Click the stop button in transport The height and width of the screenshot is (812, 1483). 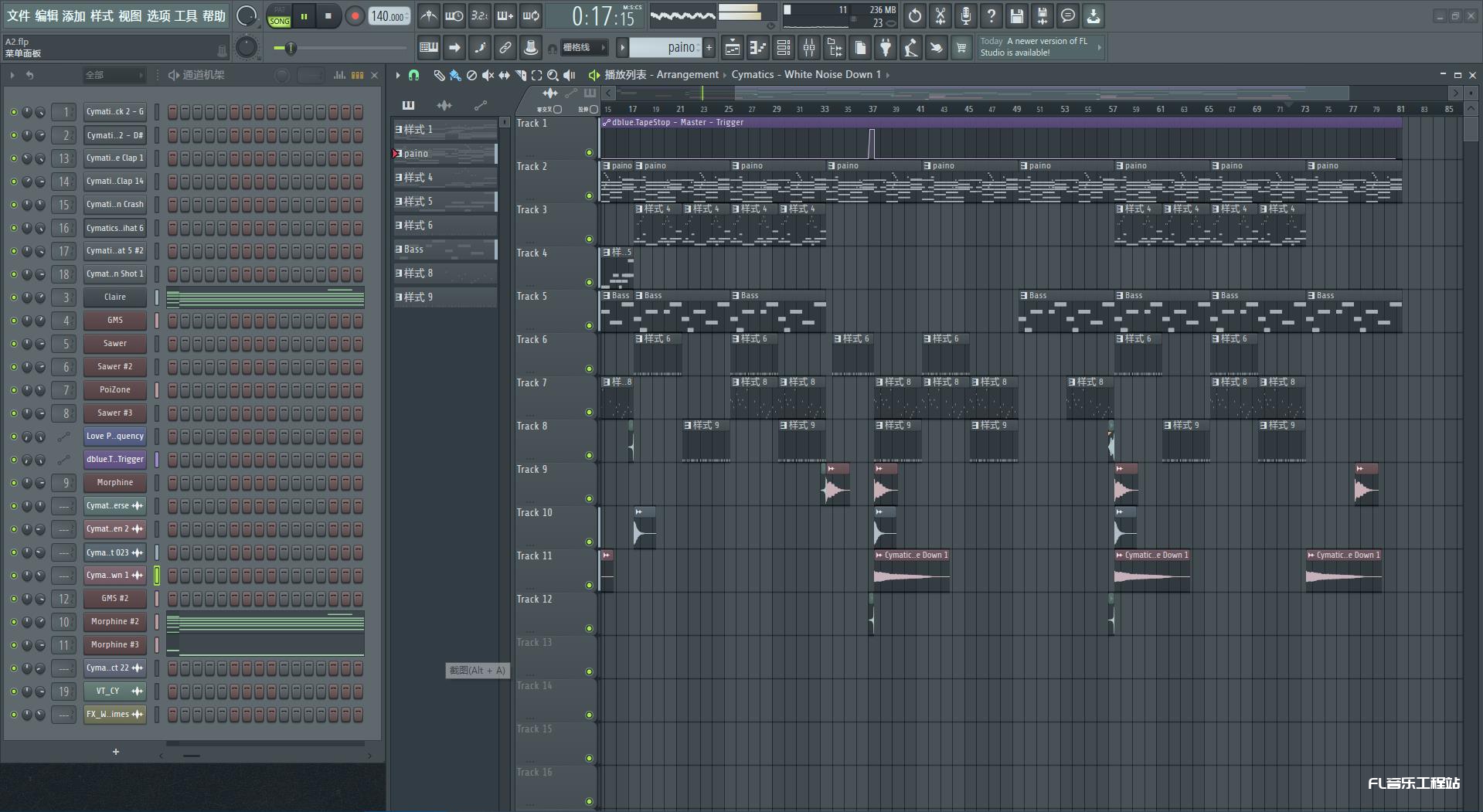click(328, 16)
